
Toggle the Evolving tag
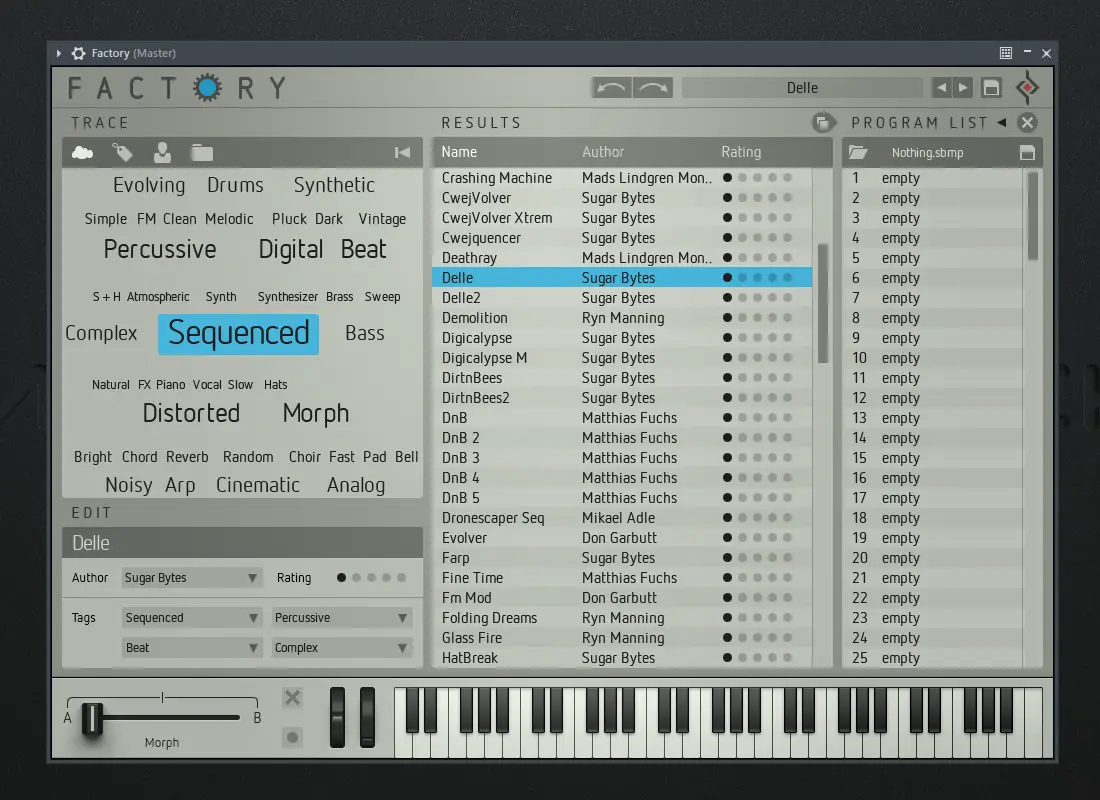coord(149,185)
